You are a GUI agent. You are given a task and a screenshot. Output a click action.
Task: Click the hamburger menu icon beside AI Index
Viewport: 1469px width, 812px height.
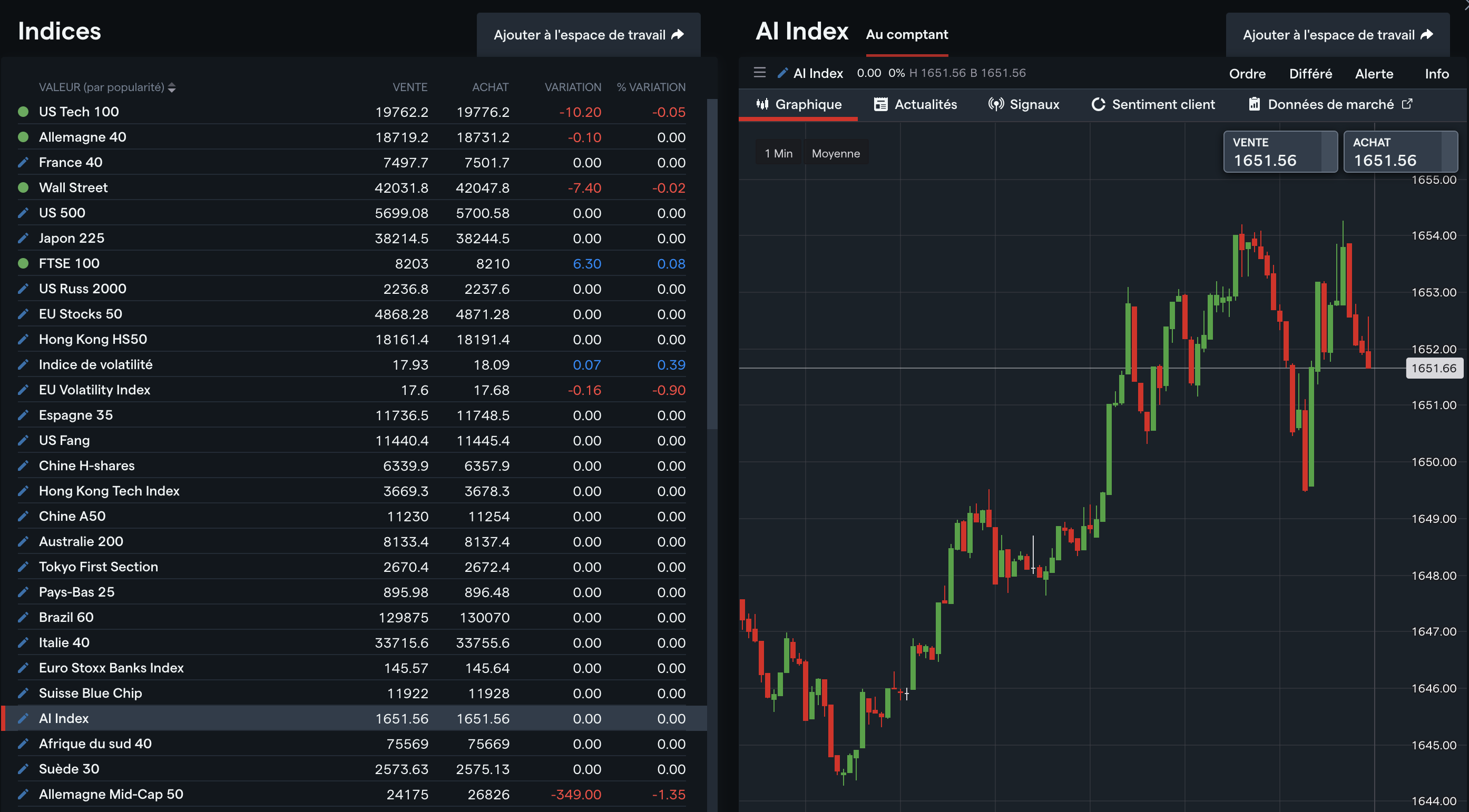(x=759, y=72)
